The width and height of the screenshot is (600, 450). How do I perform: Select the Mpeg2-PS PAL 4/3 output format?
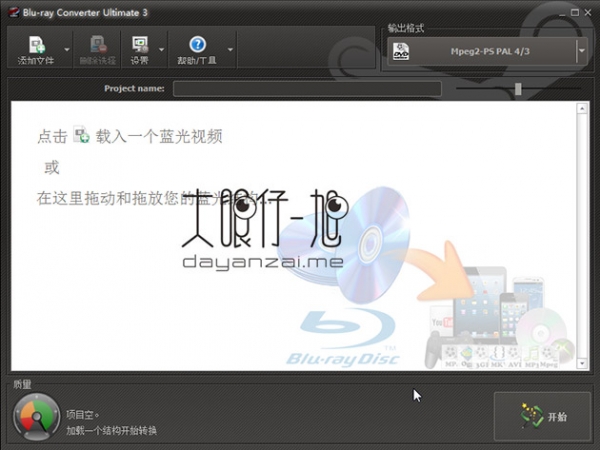pyautogui.click(x=490, y=51)
